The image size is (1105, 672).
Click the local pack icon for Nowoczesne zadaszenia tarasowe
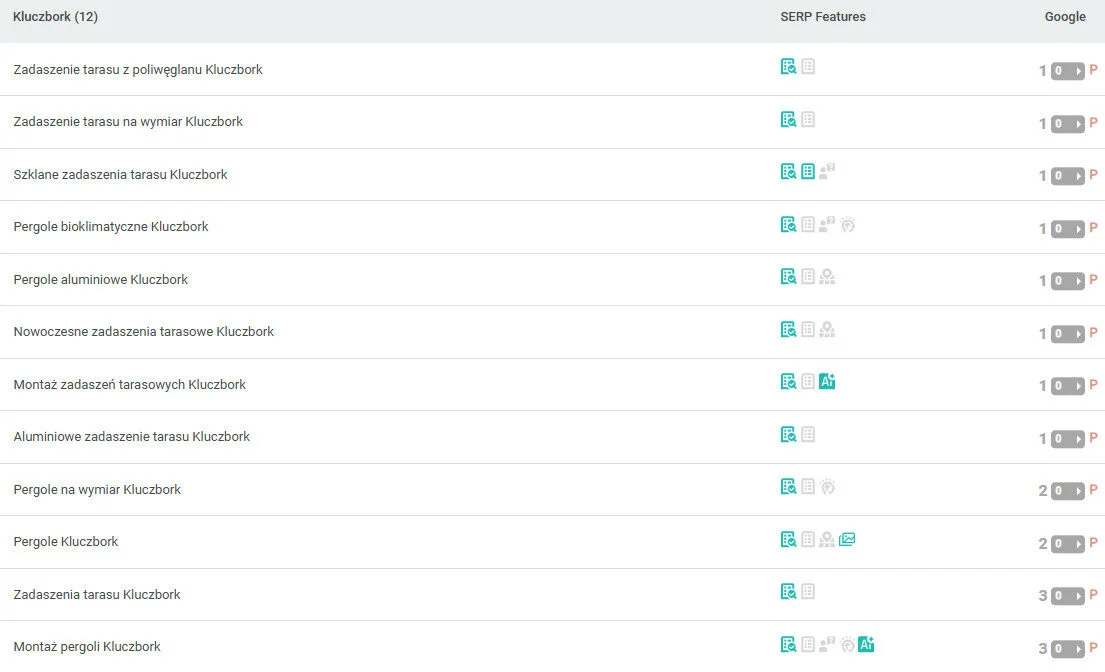[x=827, y=329]
